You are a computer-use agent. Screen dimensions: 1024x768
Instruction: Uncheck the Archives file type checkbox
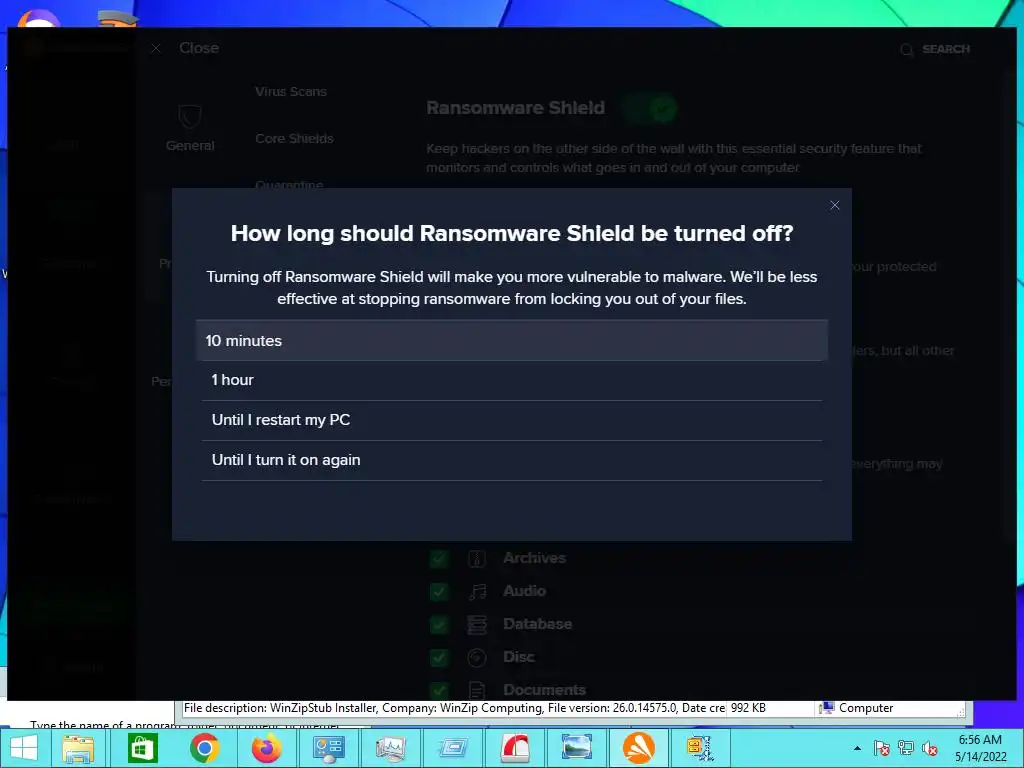[x=440, y=558]
